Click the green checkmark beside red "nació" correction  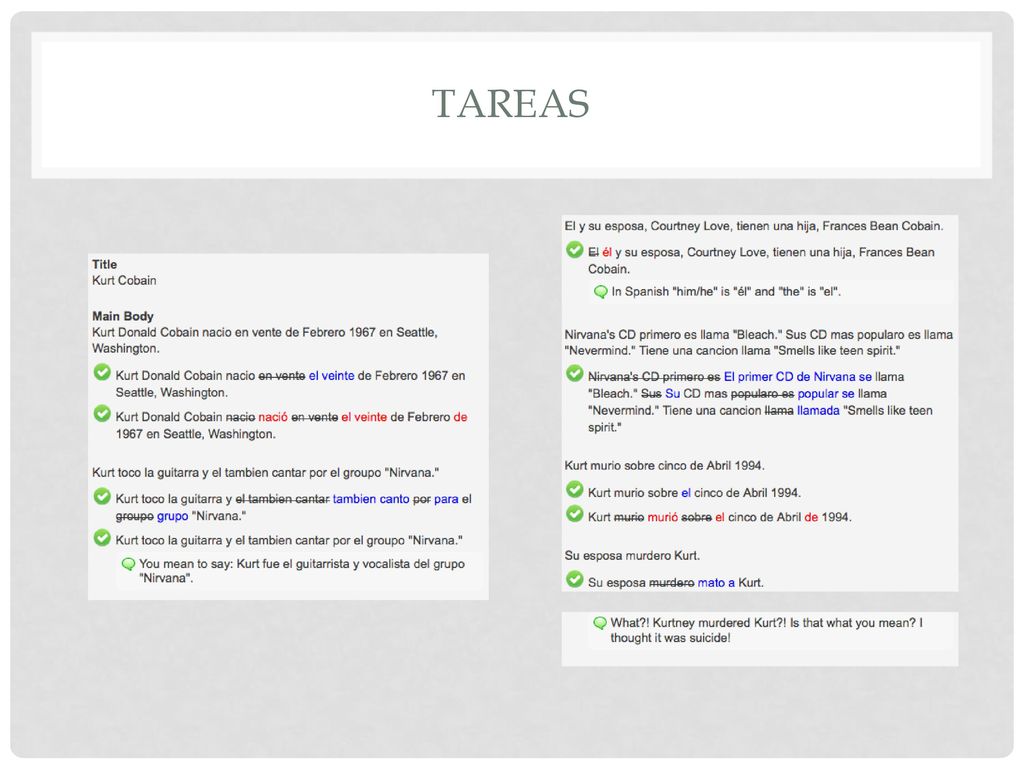click(102, 413)
